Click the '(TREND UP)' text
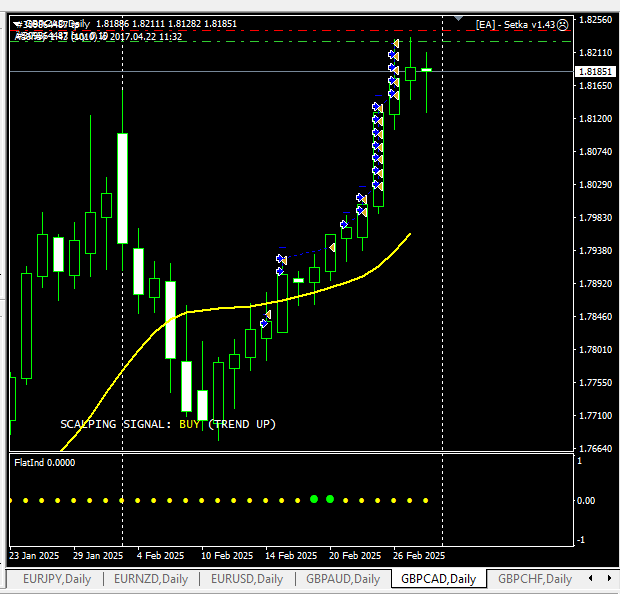620x594 pixels. click(242, 424)
